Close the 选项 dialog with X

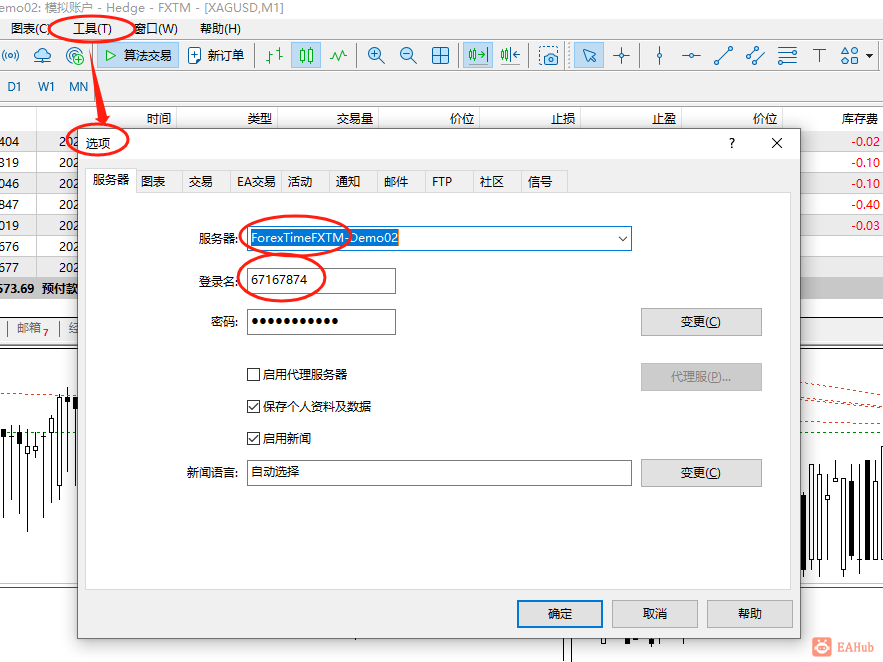tap(777, 143)
